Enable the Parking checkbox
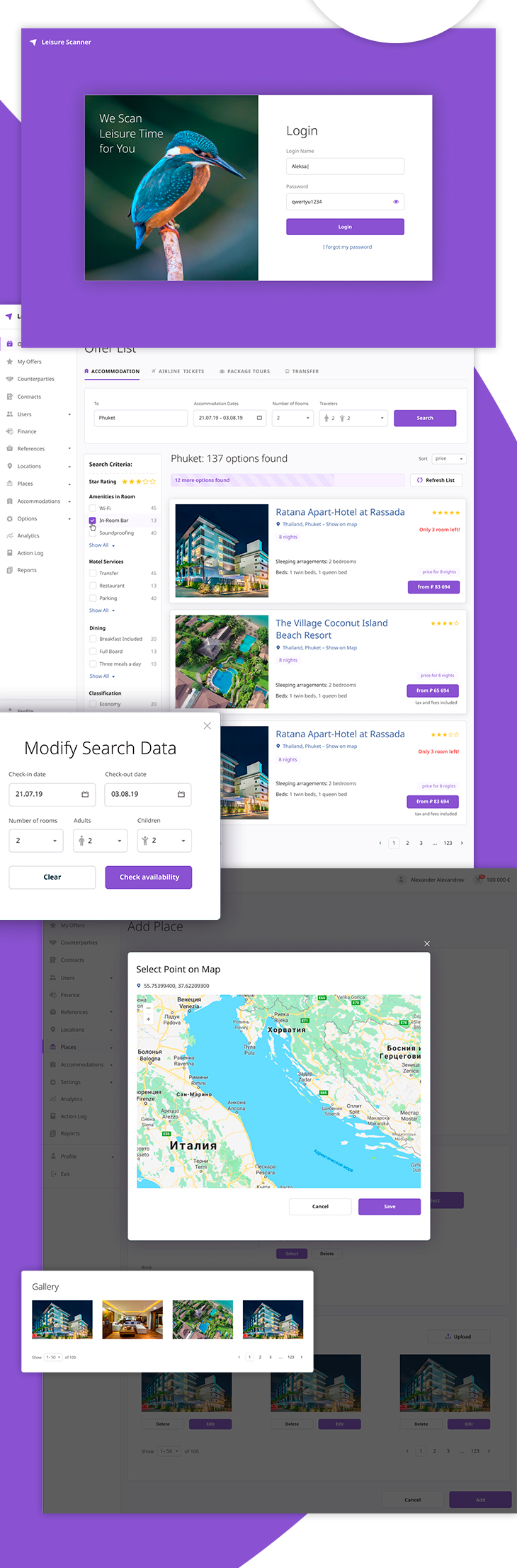517x1568 pixels. [x=93, y=598]
